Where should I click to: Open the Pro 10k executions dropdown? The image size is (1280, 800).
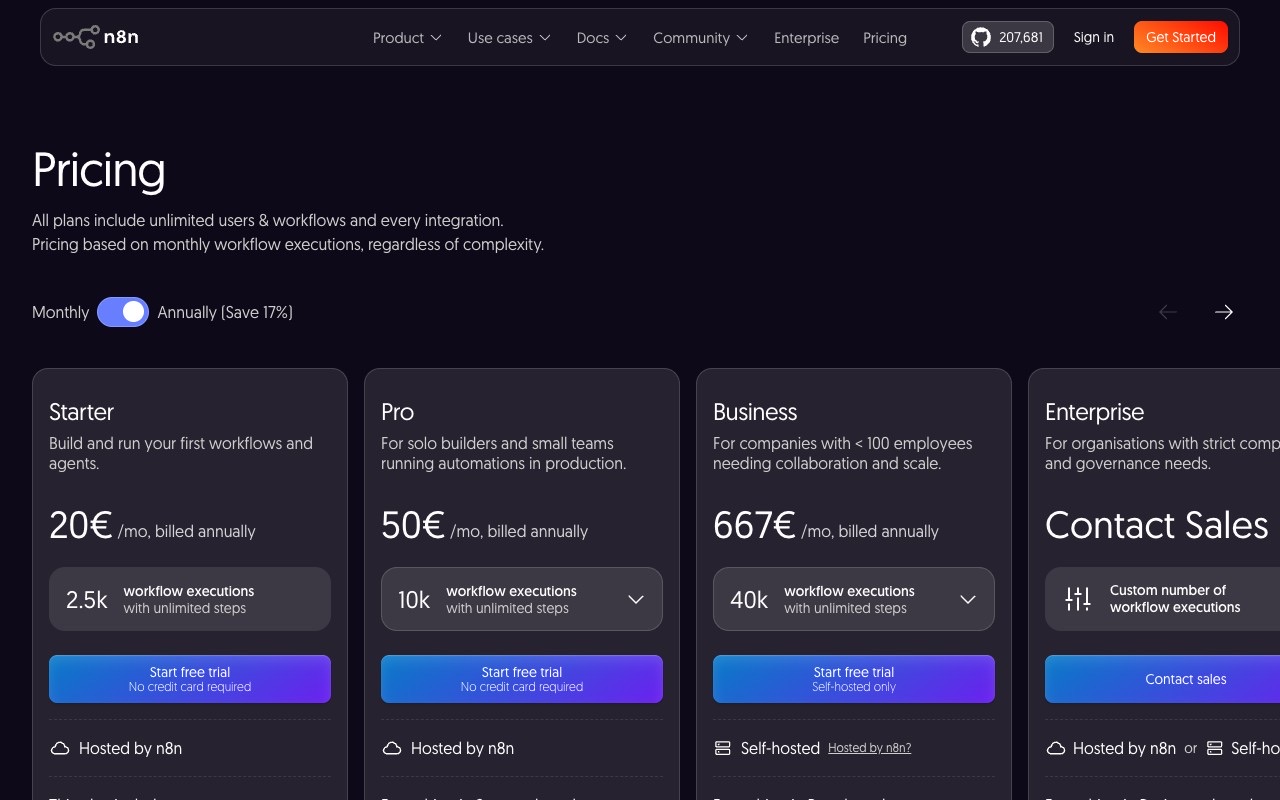tap(522, 599)
